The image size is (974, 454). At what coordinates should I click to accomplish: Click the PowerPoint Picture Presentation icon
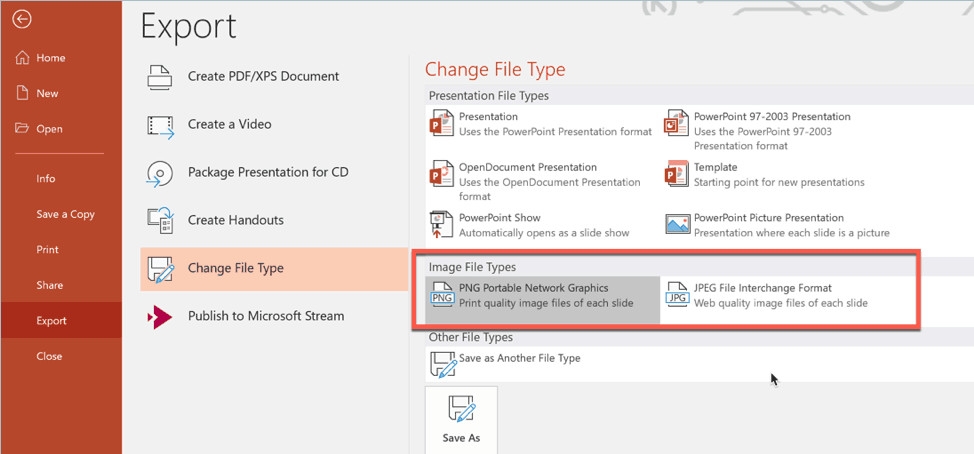coord(677,224)
